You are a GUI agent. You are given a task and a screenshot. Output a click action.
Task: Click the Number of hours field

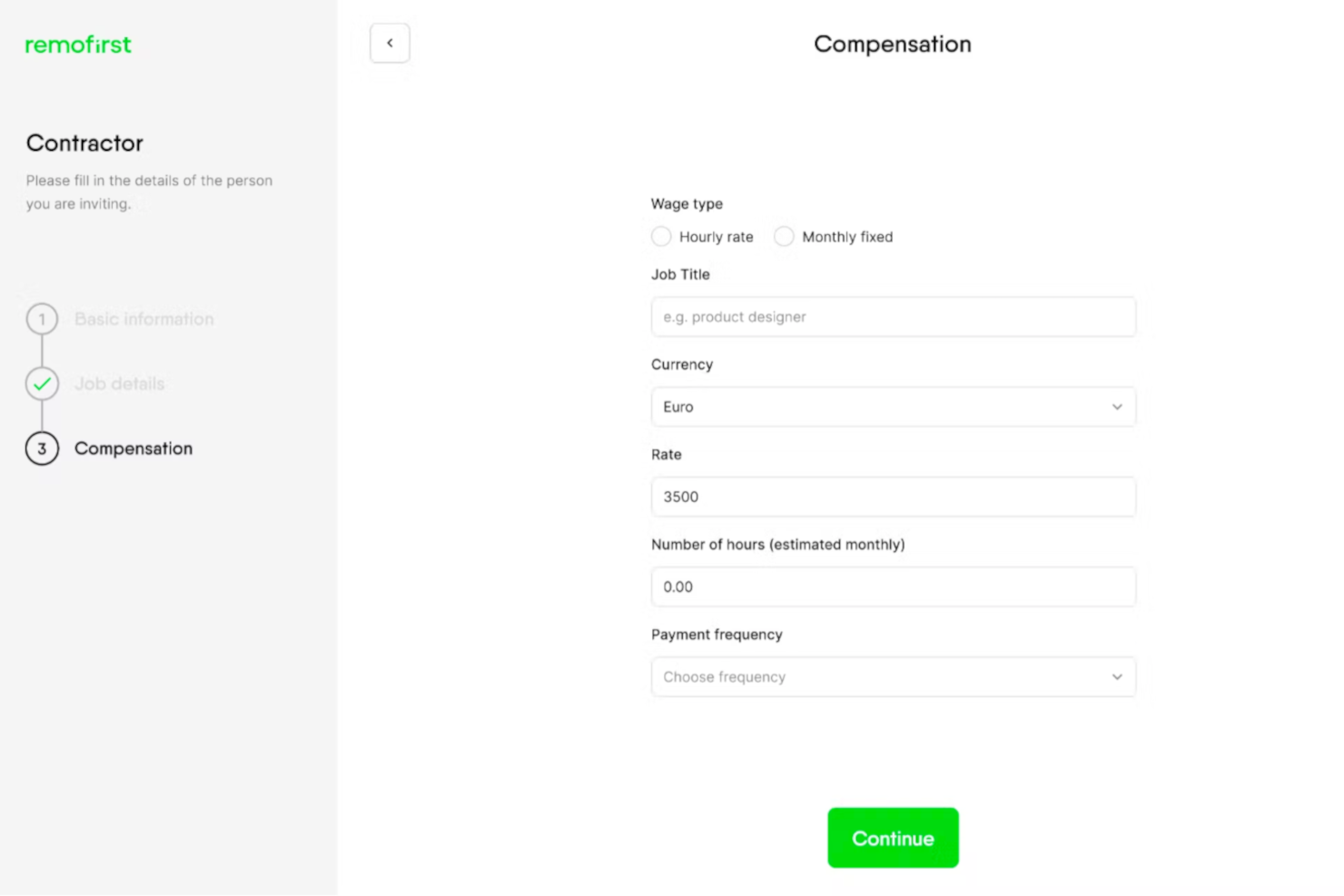pyautogui.click(x=893, y=586)
